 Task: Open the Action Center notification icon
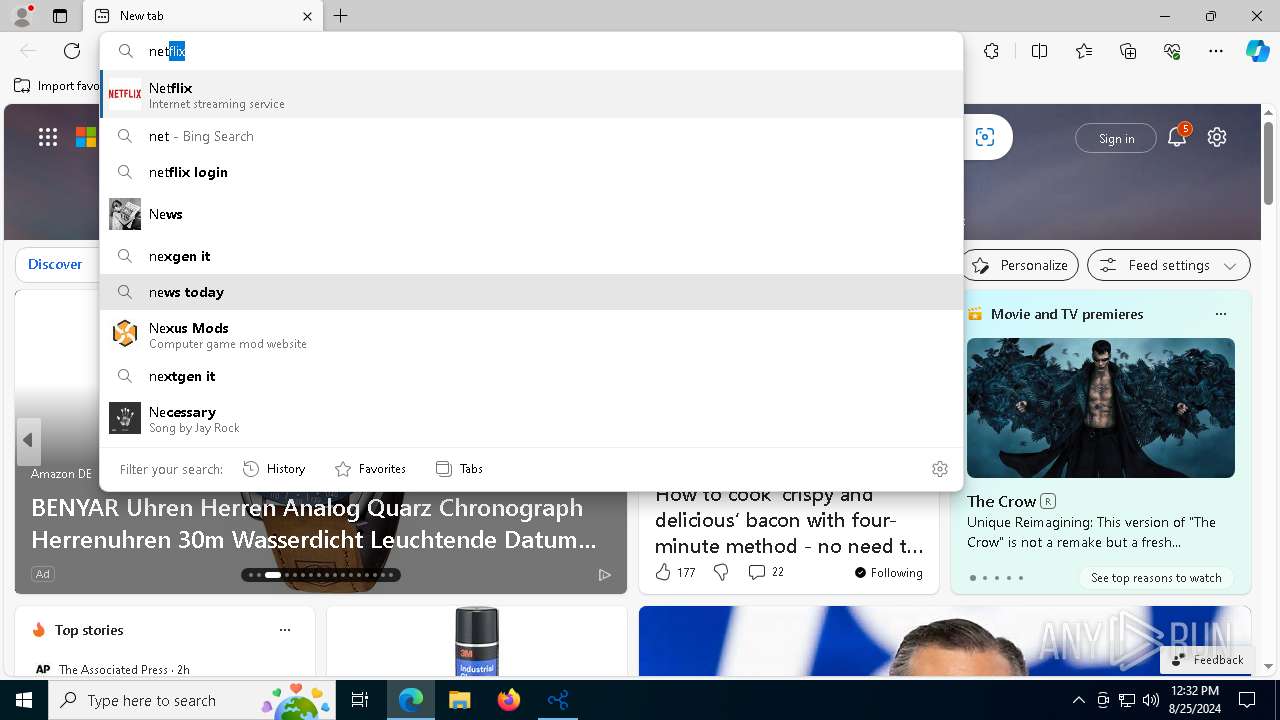pos(1247,700)
